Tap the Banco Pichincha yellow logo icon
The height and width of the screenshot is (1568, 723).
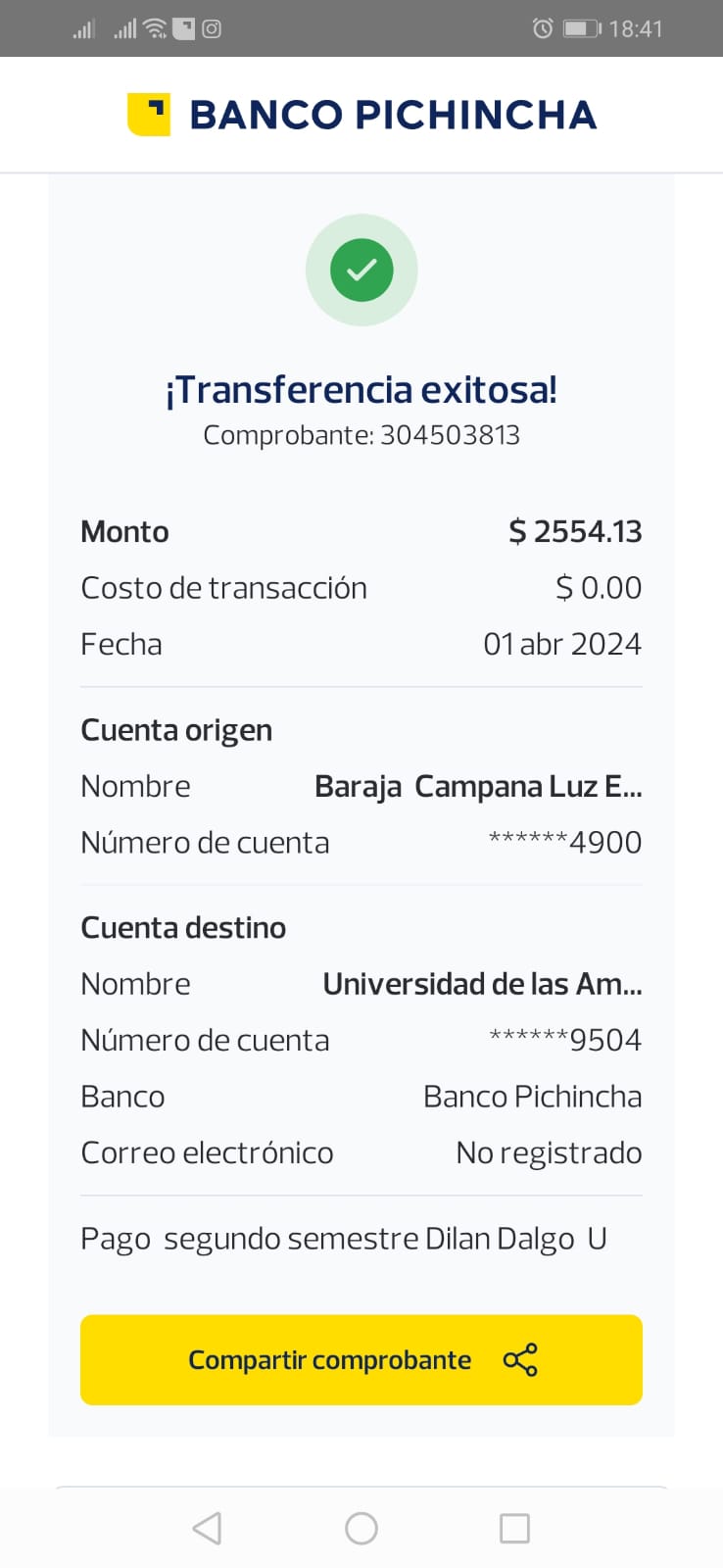(x=149, y=115)
